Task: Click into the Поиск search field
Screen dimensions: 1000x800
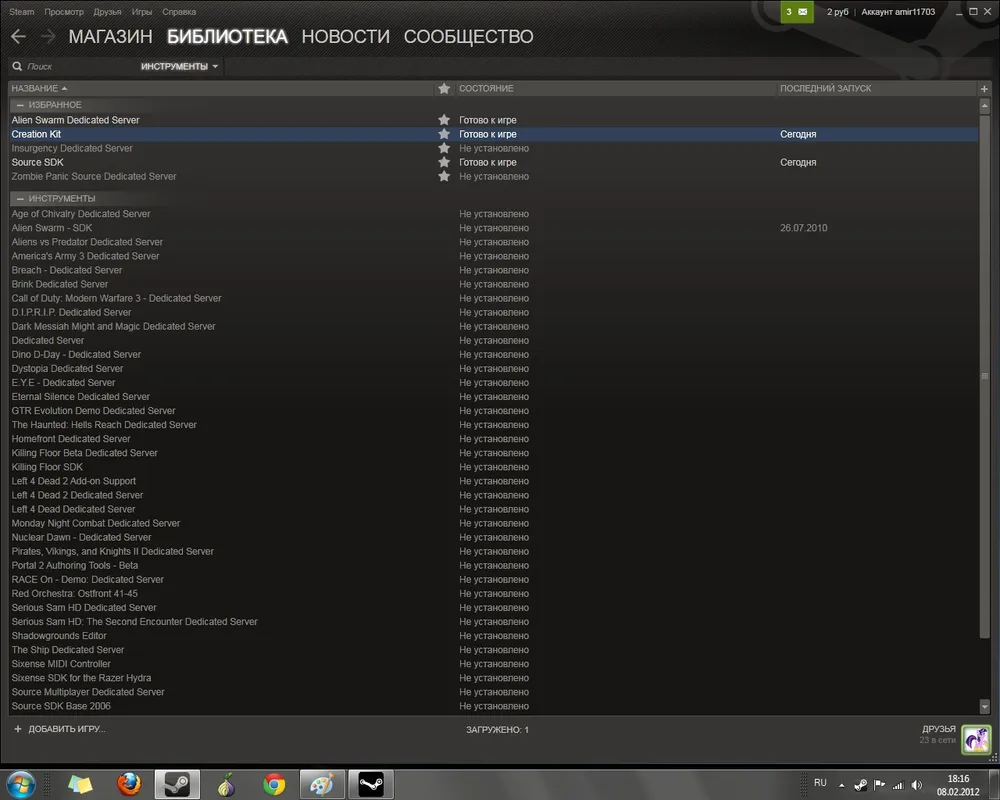Action: click(70, 67)
